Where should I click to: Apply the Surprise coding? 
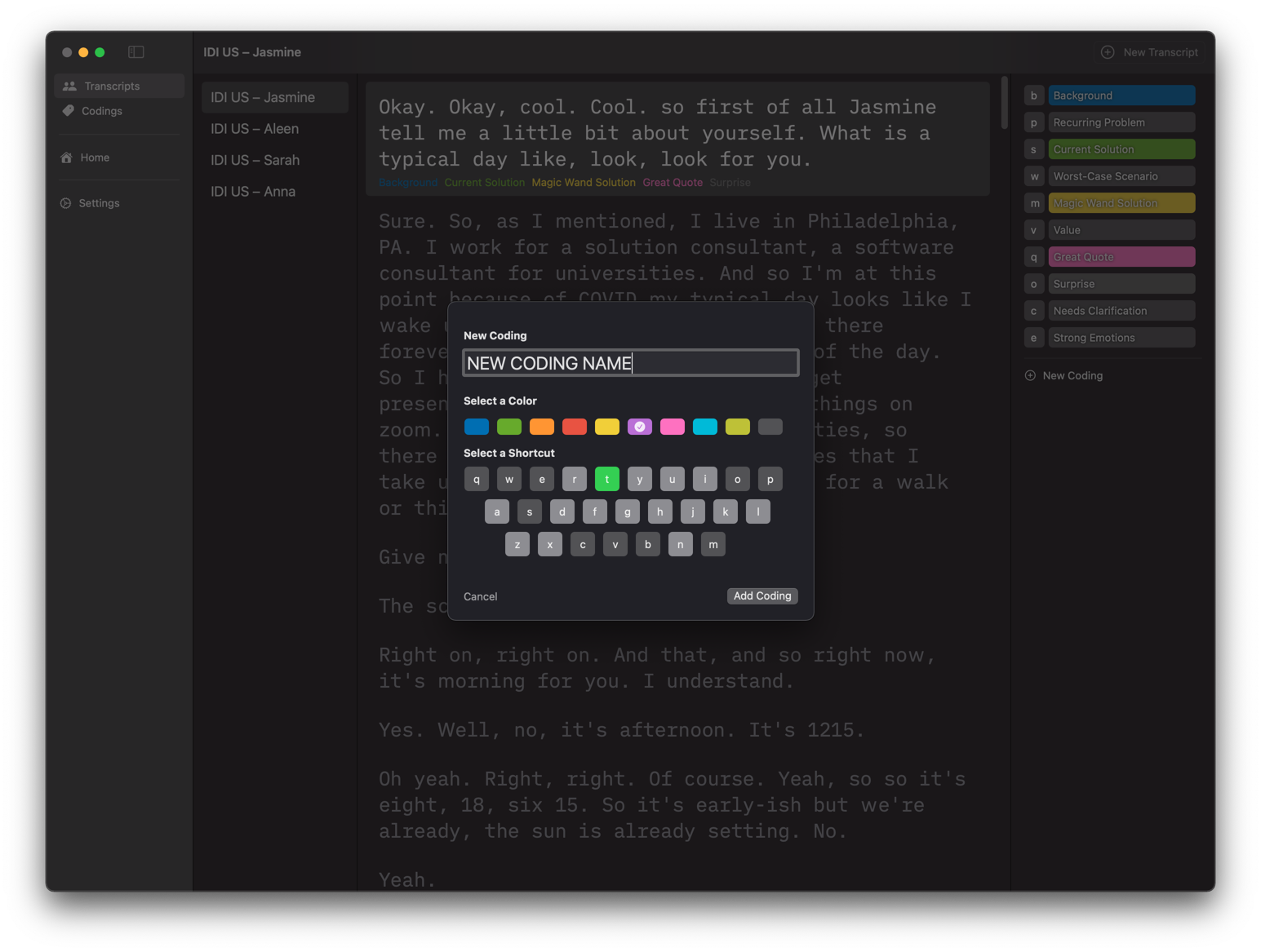tap(1121, 284)
